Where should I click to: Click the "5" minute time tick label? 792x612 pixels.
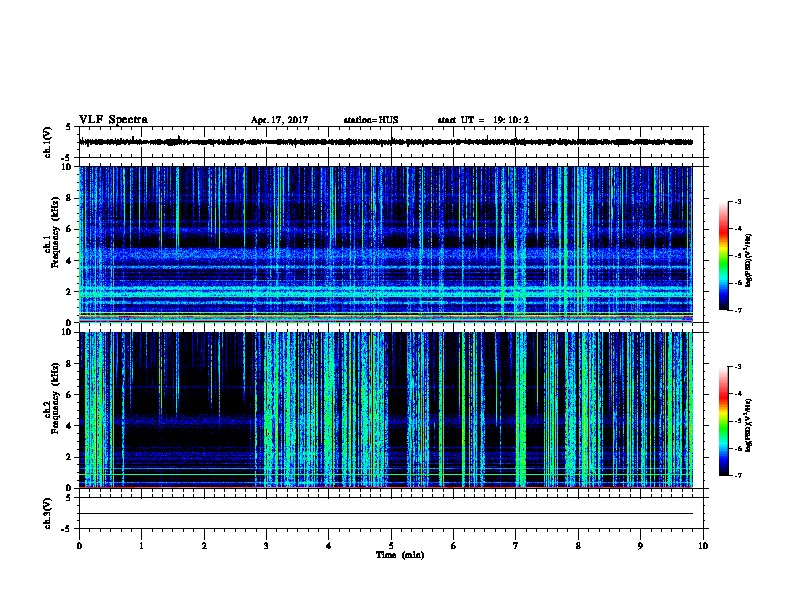pos(391,546)
